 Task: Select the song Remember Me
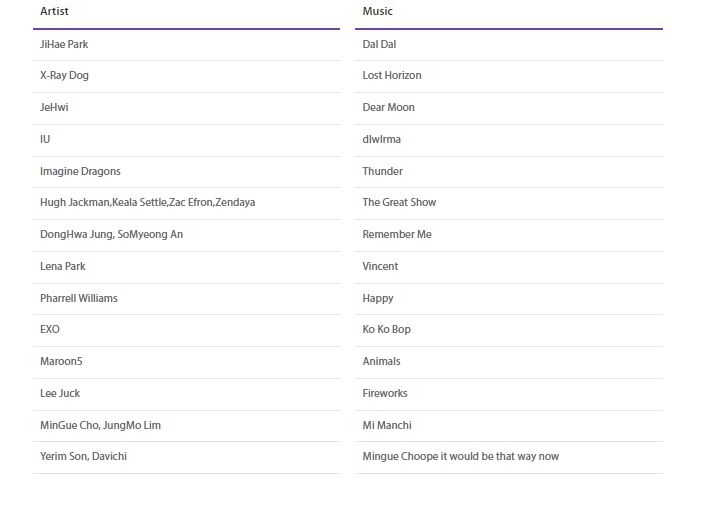(x=396, y=234)
